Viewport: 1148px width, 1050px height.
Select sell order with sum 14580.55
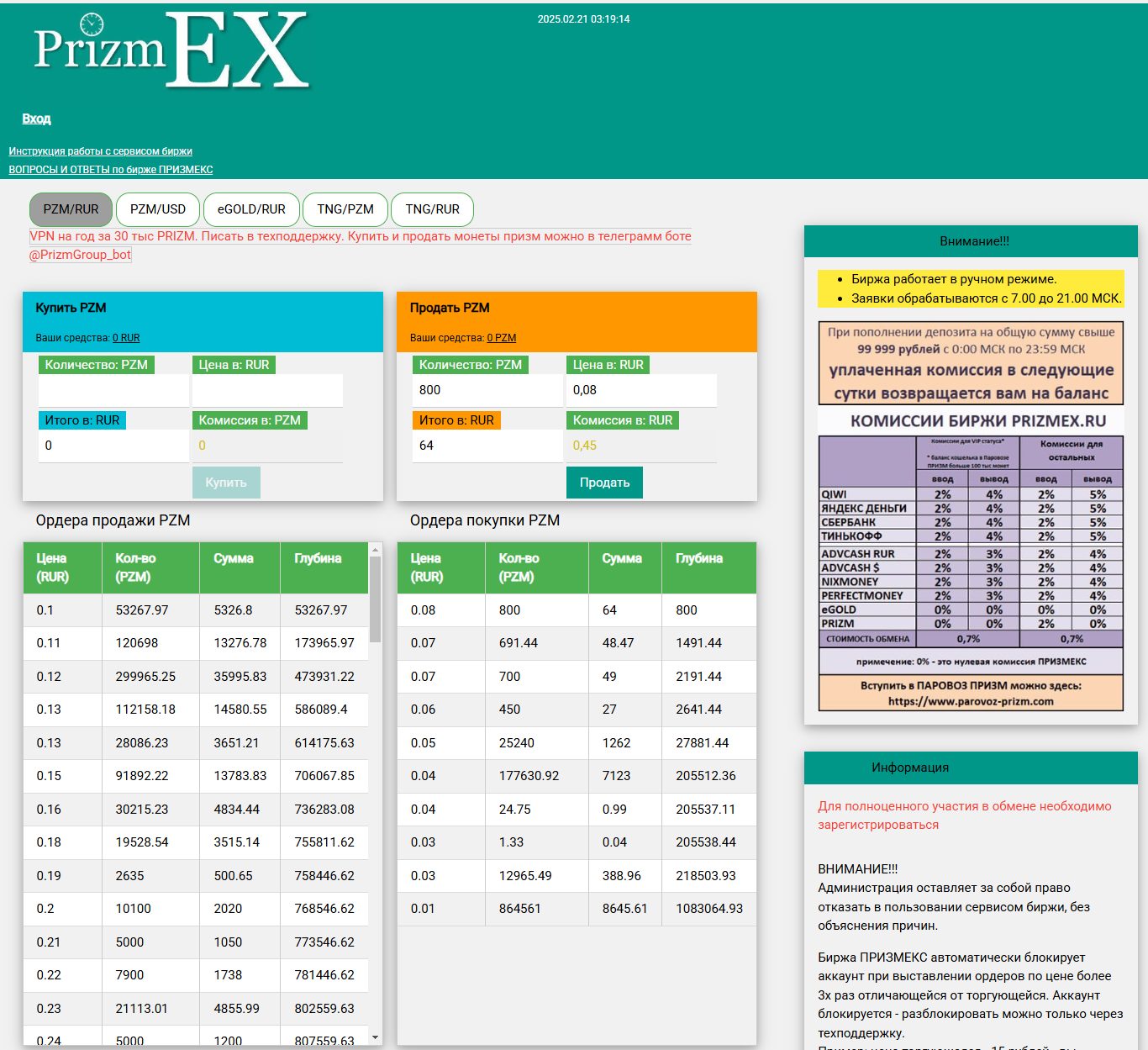240,710
